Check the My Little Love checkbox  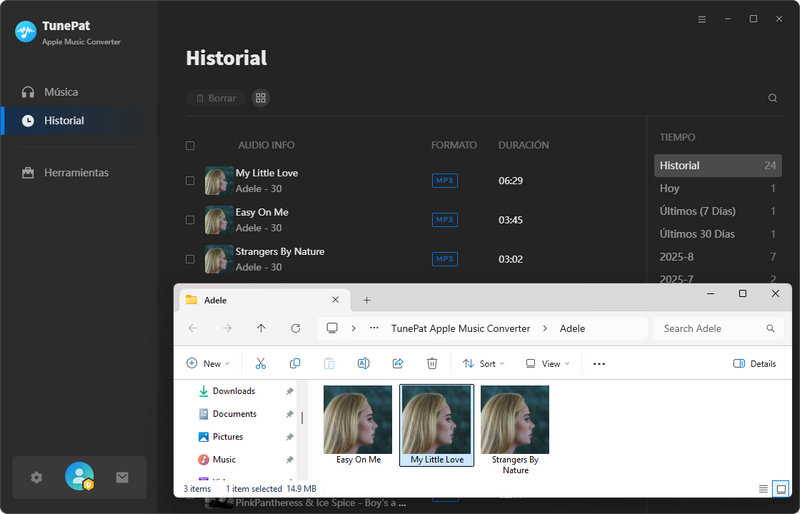click(x=190, y=181)
